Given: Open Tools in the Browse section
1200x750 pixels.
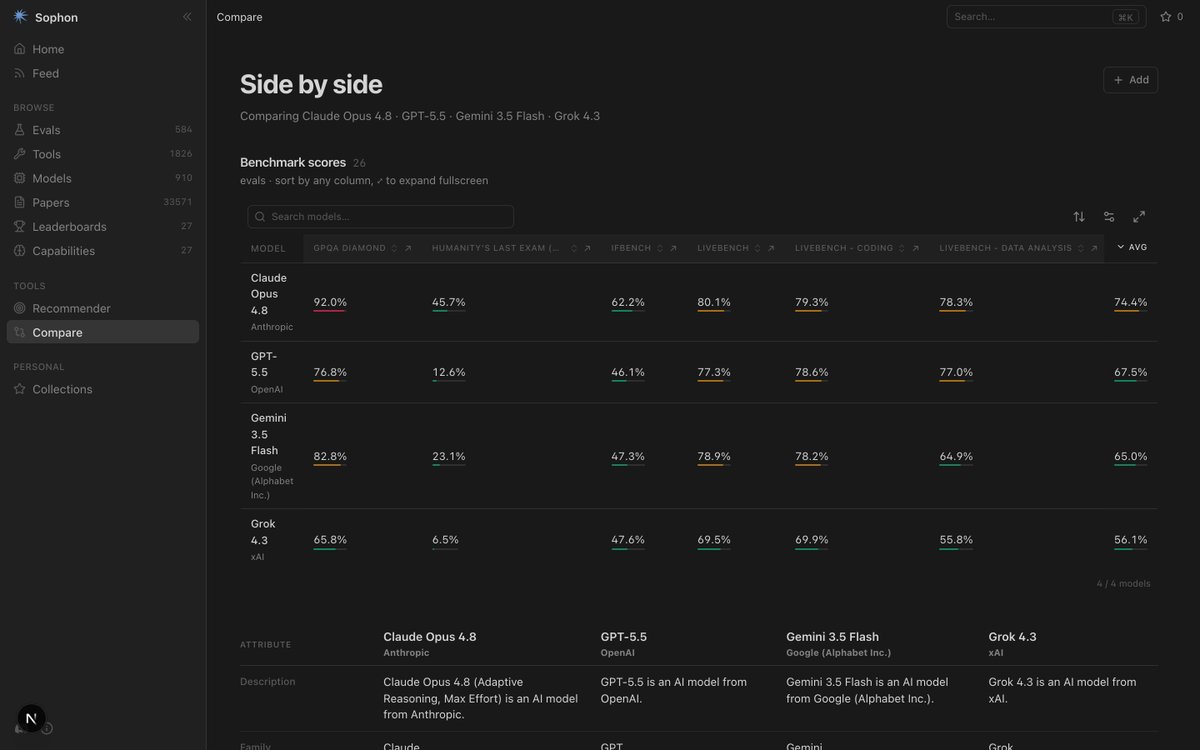Looking at the screenshot, I should coord(103,154).
